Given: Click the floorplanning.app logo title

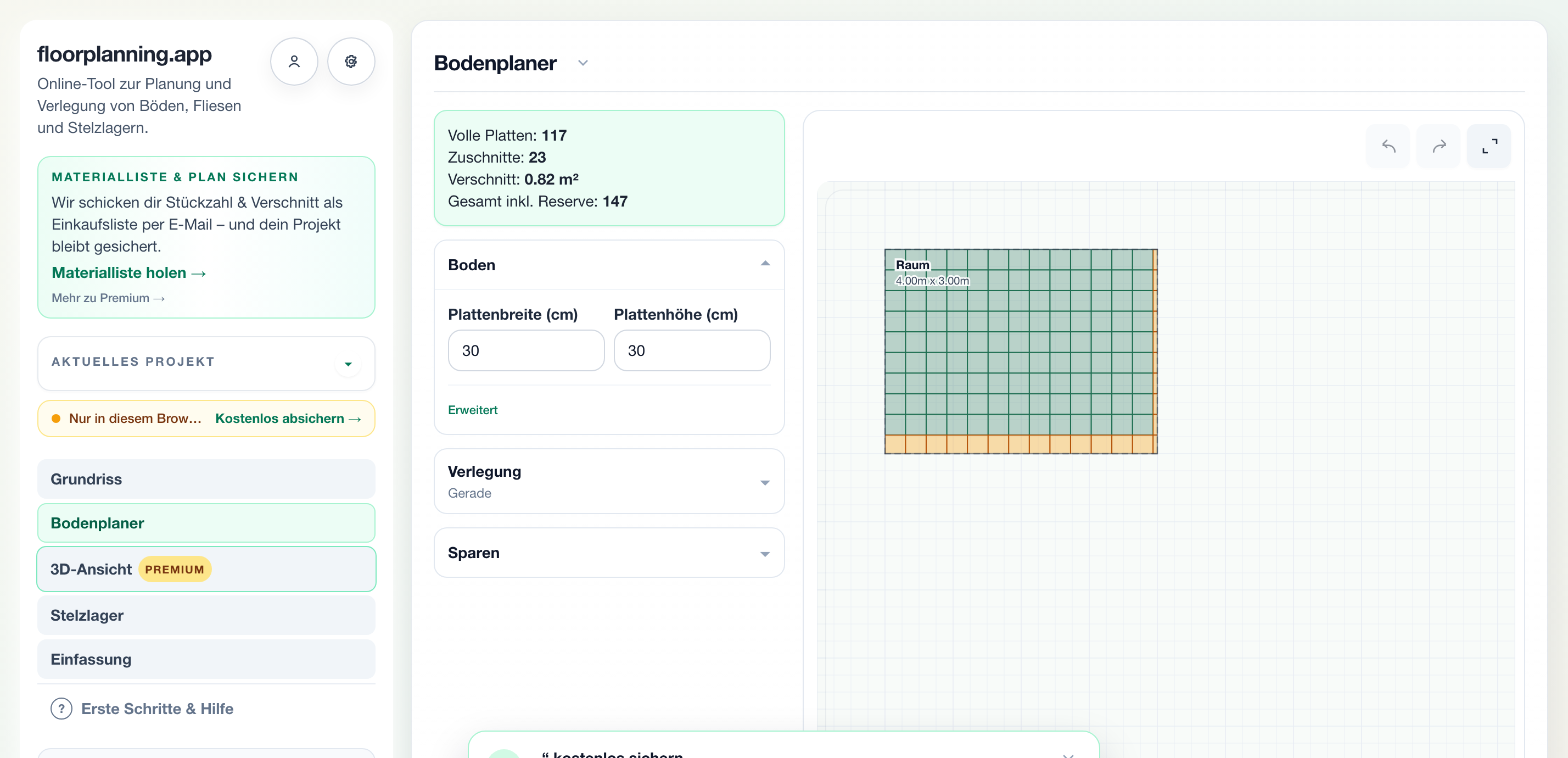Looking at the screenshot, I should coord(124,54).
